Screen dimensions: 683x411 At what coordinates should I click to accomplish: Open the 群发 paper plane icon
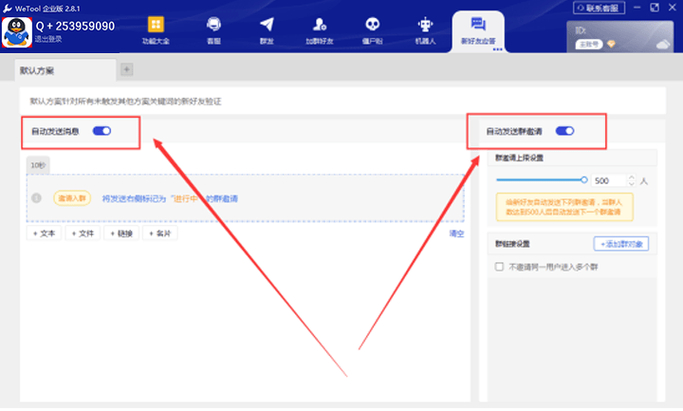[x=267, y=24]
